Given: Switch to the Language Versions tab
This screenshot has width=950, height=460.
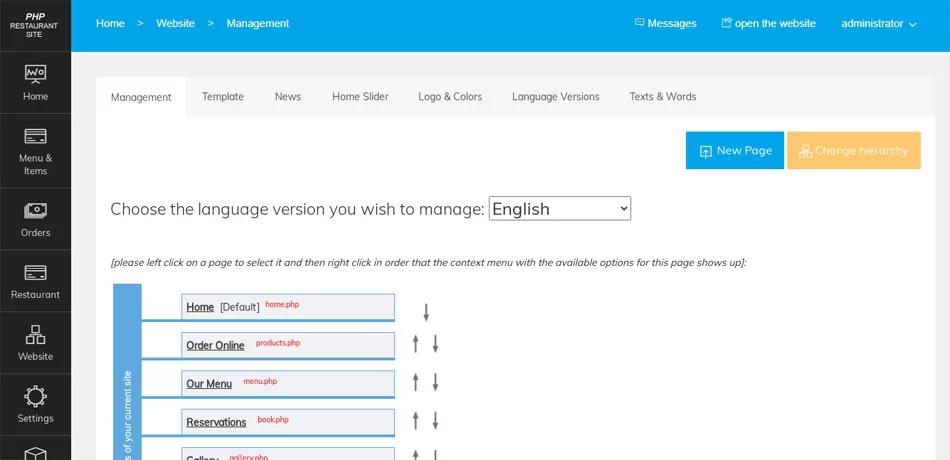Looking at the screenshot, I should 556,96.
